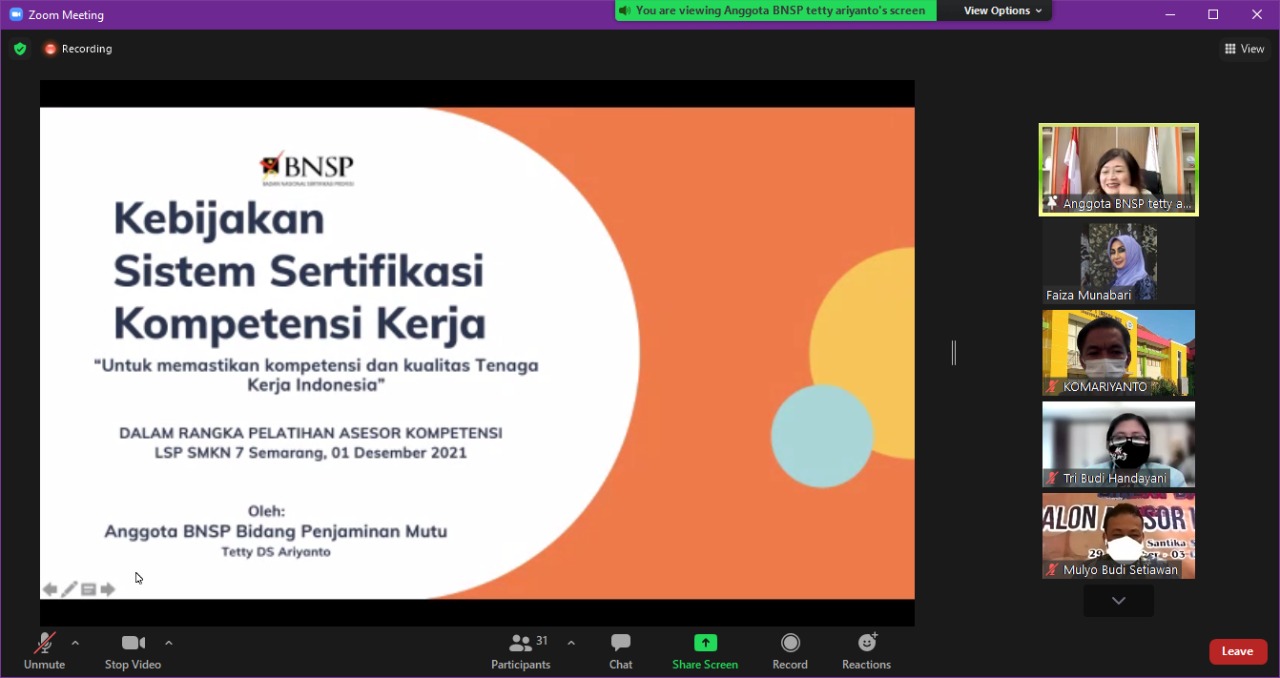The image size is (1280, 678).
Task: Click pen tool on shared slide
Action: pyautogui.click(x=69, y=590)
